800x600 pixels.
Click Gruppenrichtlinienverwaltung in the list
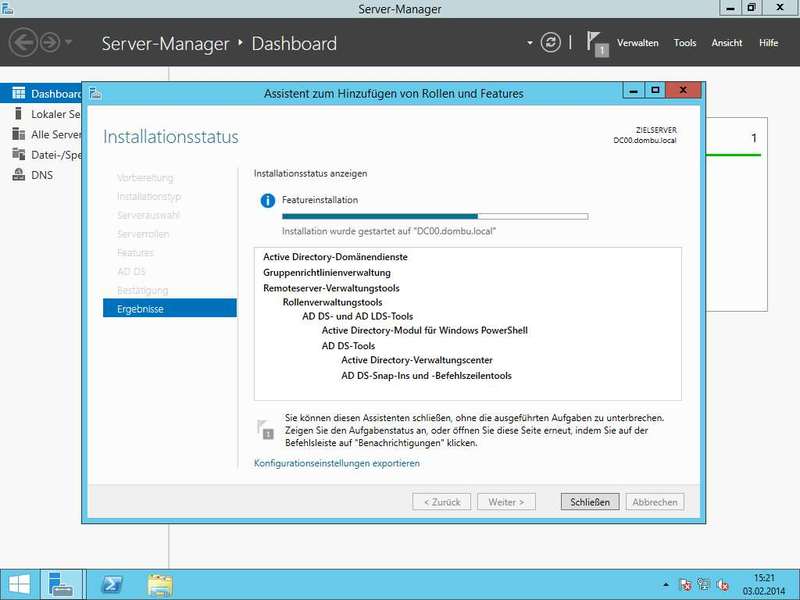[327, 272]
